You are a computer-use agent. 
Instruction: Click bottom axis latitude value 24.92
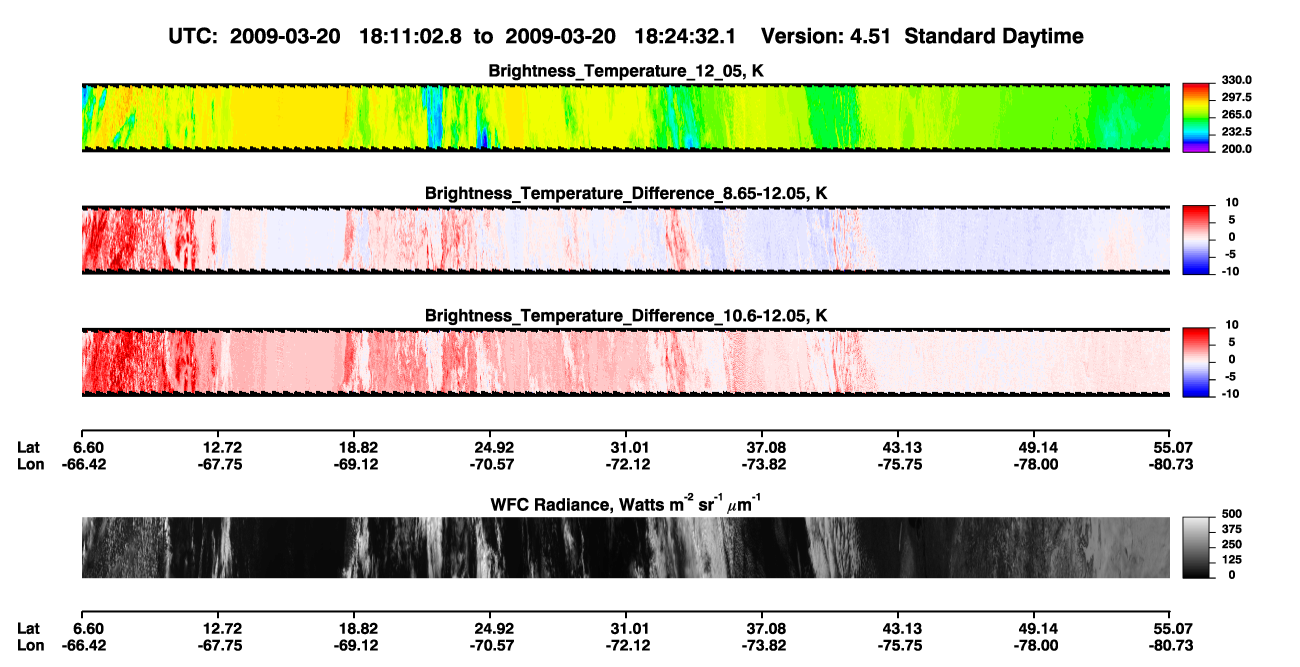coord(490,628)
